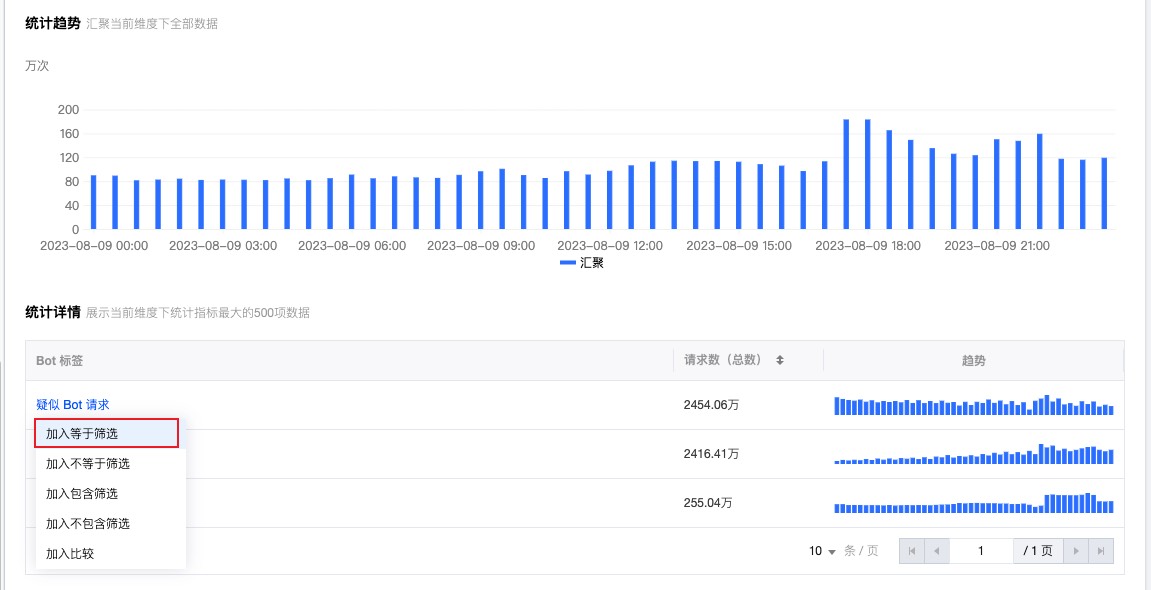
Task: Click the previous page arrow
Action: click(937, 551)
